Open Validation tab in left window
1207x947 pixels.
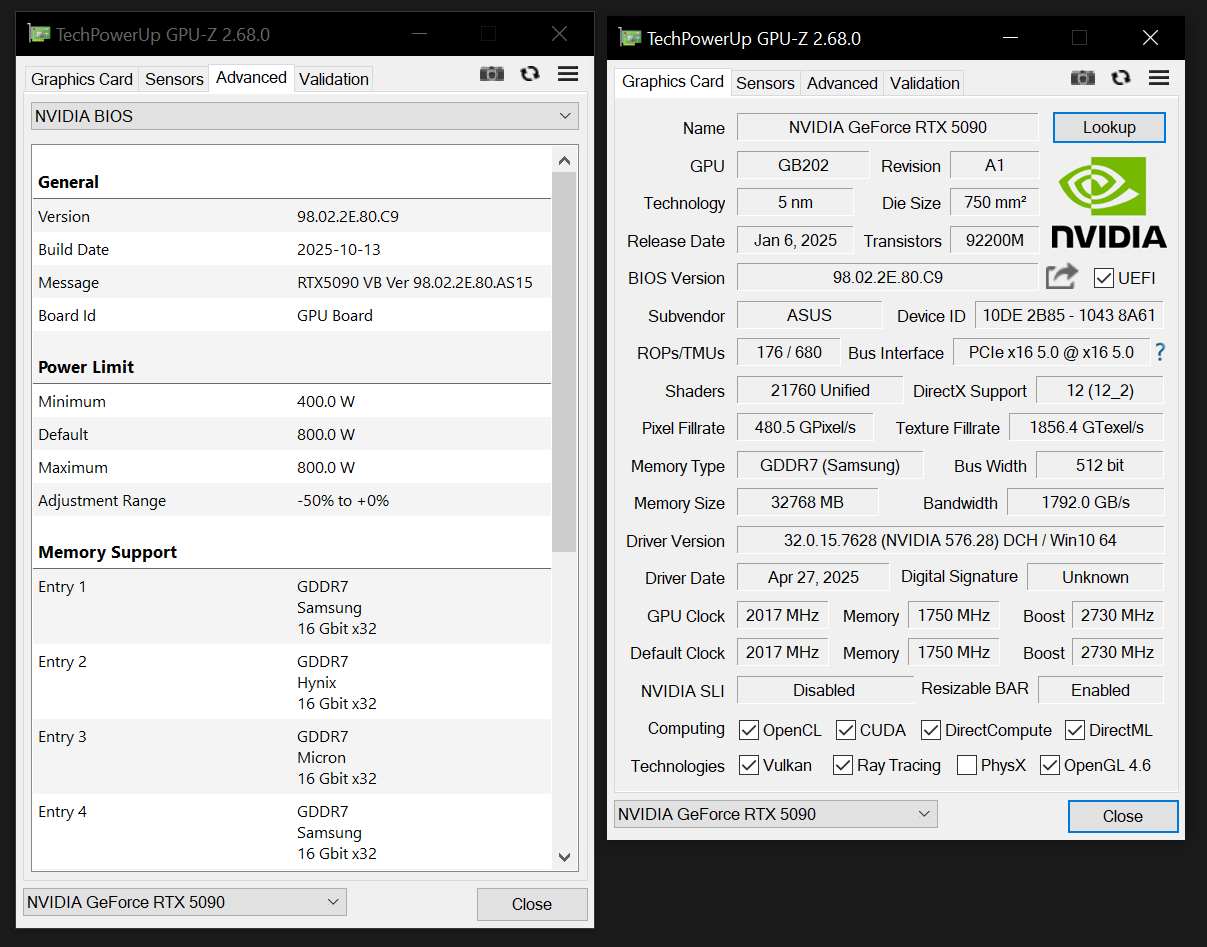[334, 79]
